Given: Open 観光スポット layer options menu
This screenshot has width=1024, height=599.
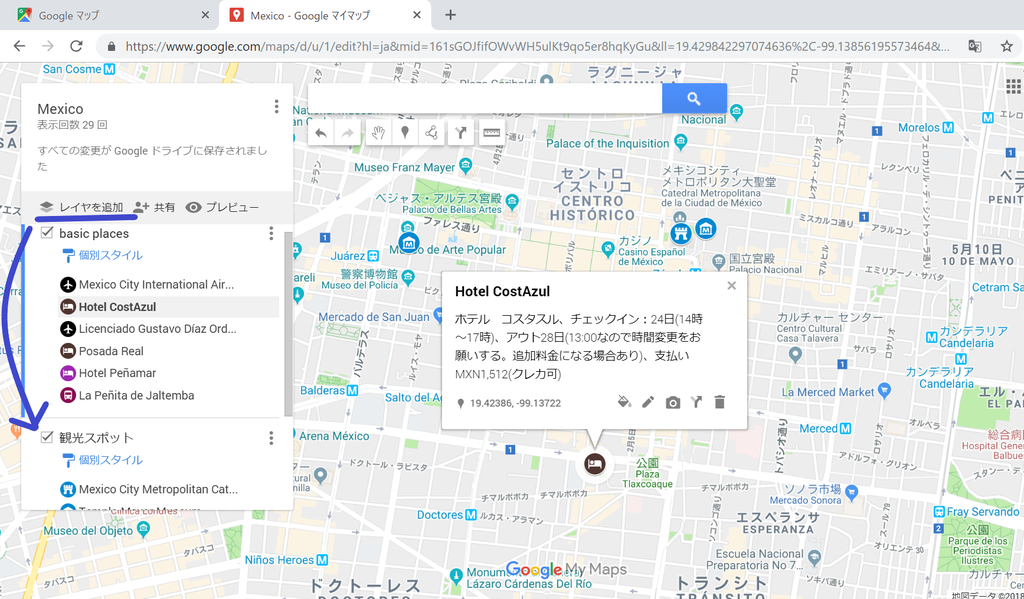Looking at the screenshot, I should pos(272,438).
